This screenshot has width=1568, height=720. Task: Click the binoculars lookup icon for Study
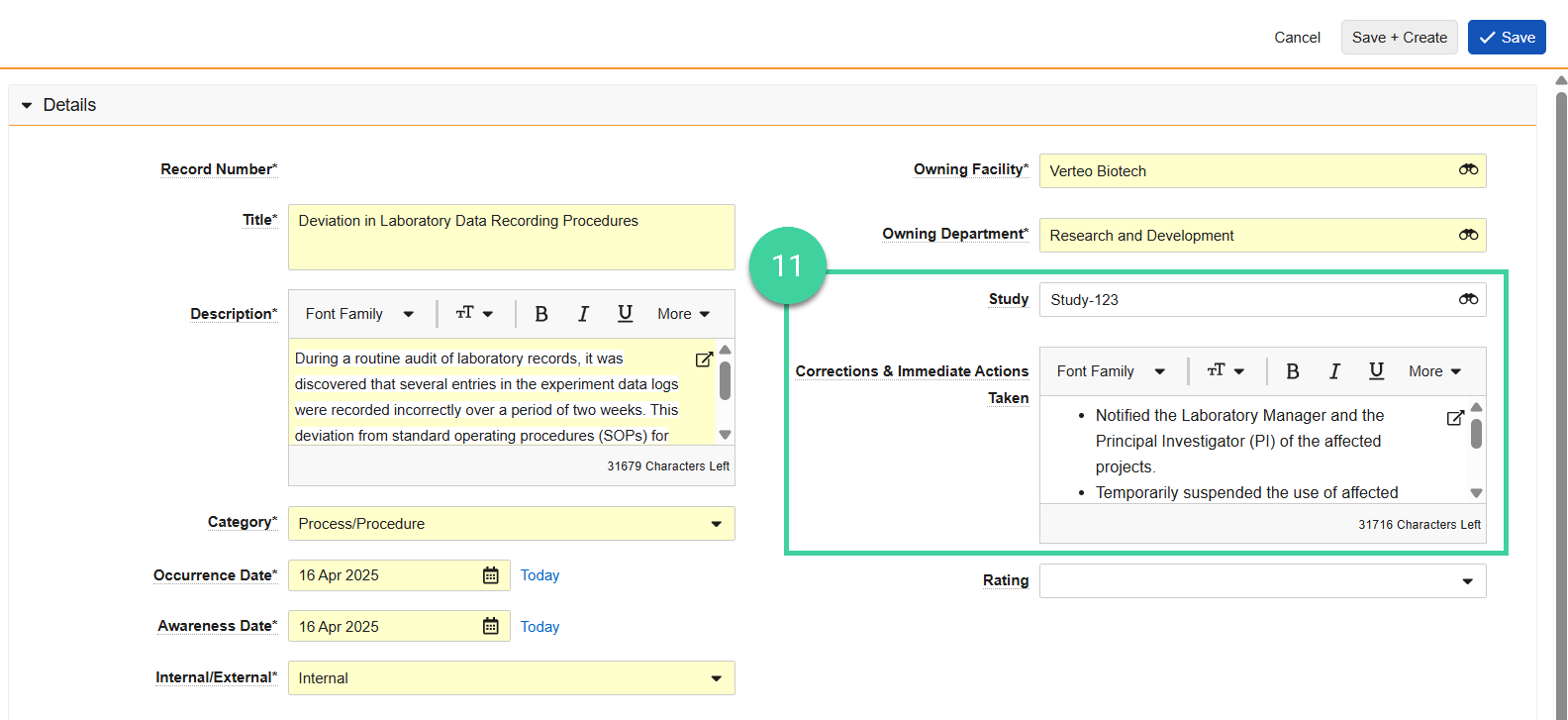1468,299
